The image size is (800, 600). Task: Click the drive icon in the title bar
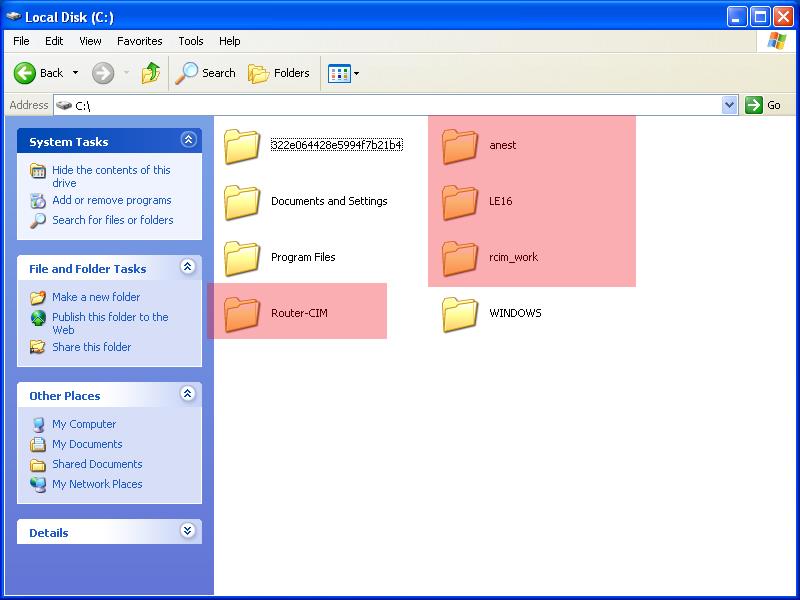click(13, 16)
